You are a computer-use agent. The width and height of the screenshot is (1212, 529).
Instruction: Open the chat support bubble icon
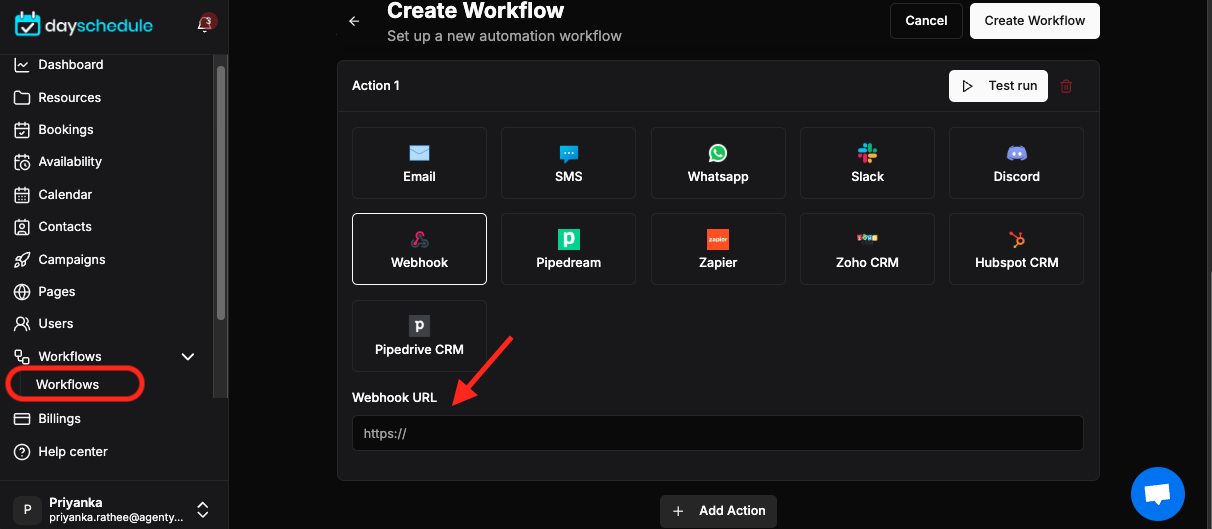[1158, 493]
